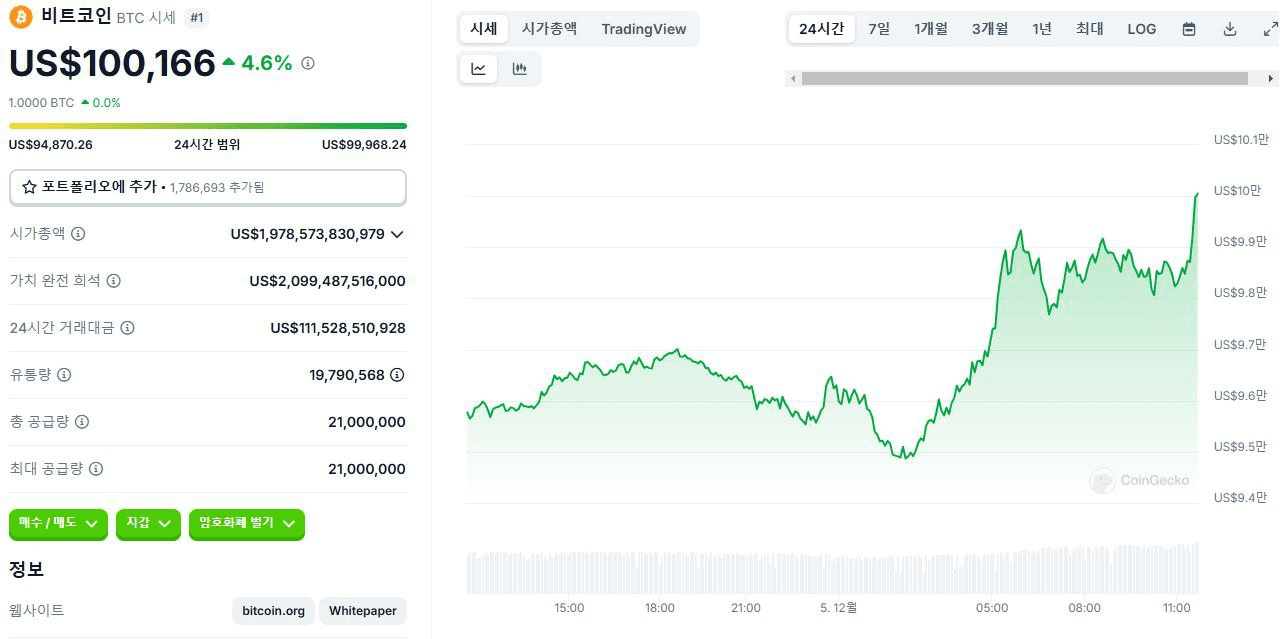This screenshot has width=1284, height=639.
Task: Click the 포트폴리오에 추가 button
Action: [x=208, y=187]
